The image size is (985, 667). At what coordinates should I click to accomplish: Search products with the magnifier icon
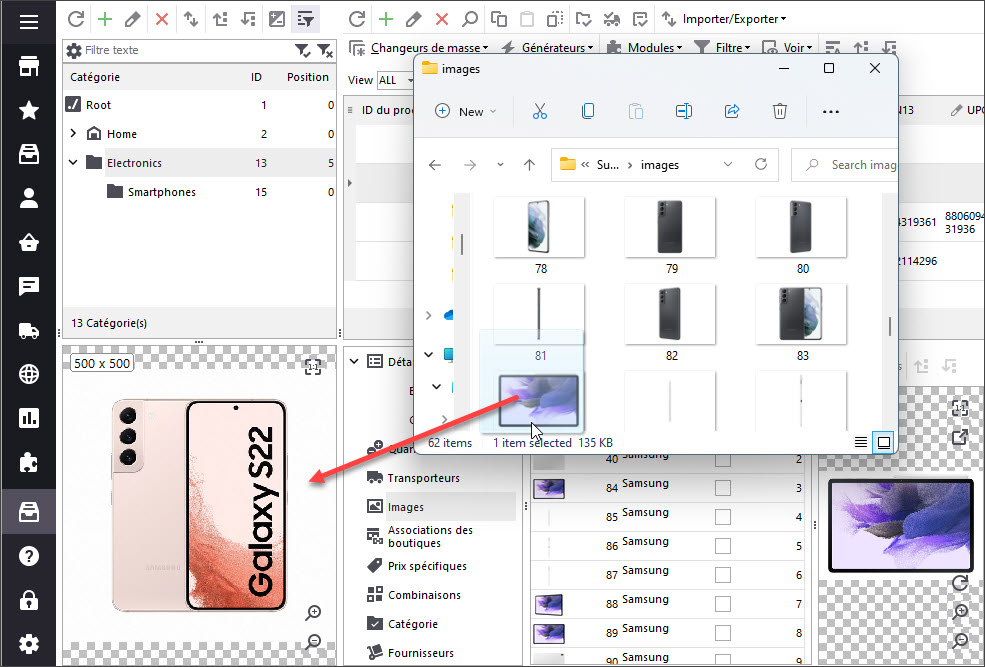point(470,19)
